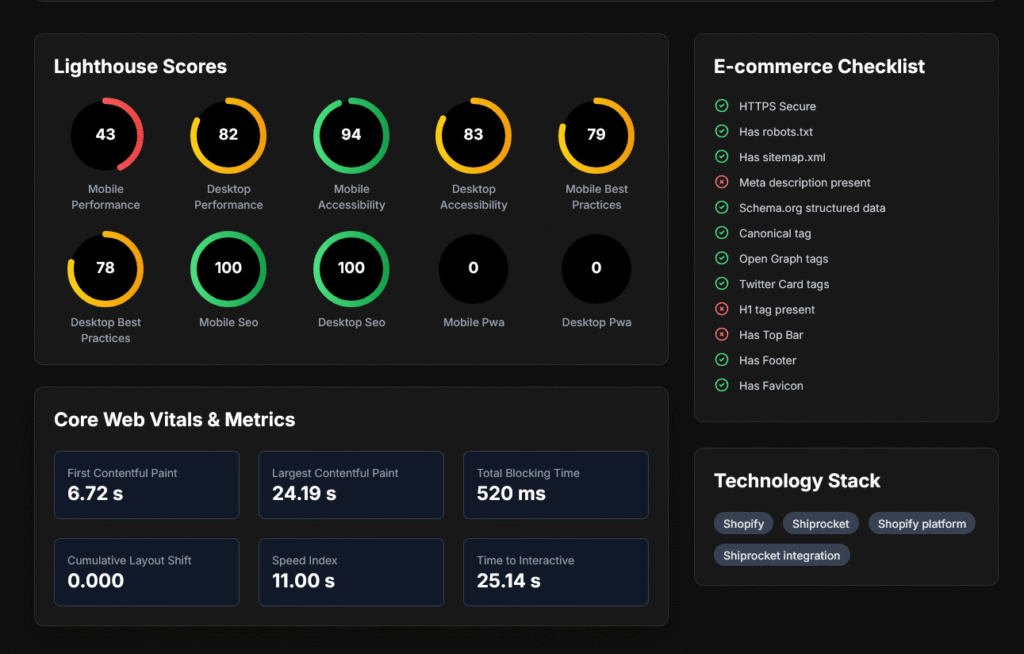Select the Mobile Performance score gauge showing 43
This screenshot has height=654, width=1024.
pos(106,135)
